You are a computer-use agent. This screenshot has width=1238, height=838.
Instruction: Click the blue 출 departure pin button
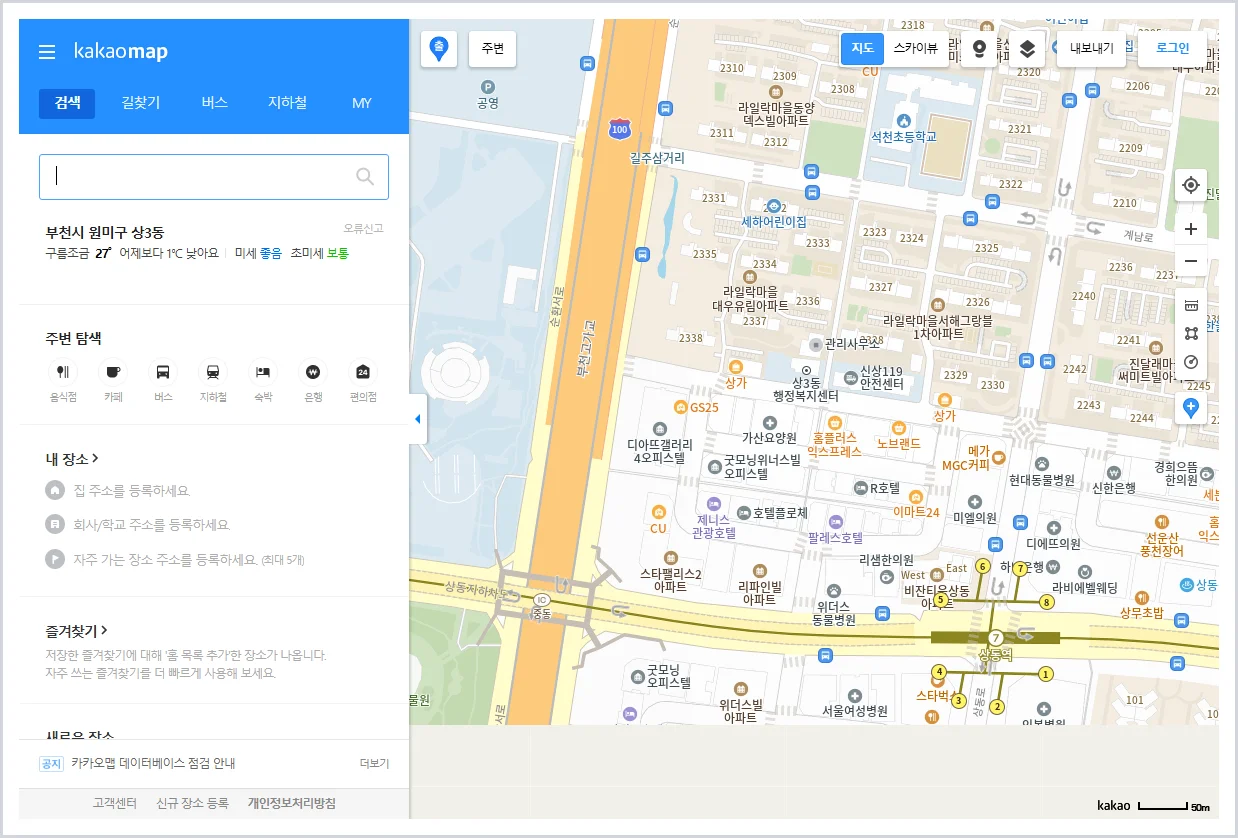coord(439,48)
